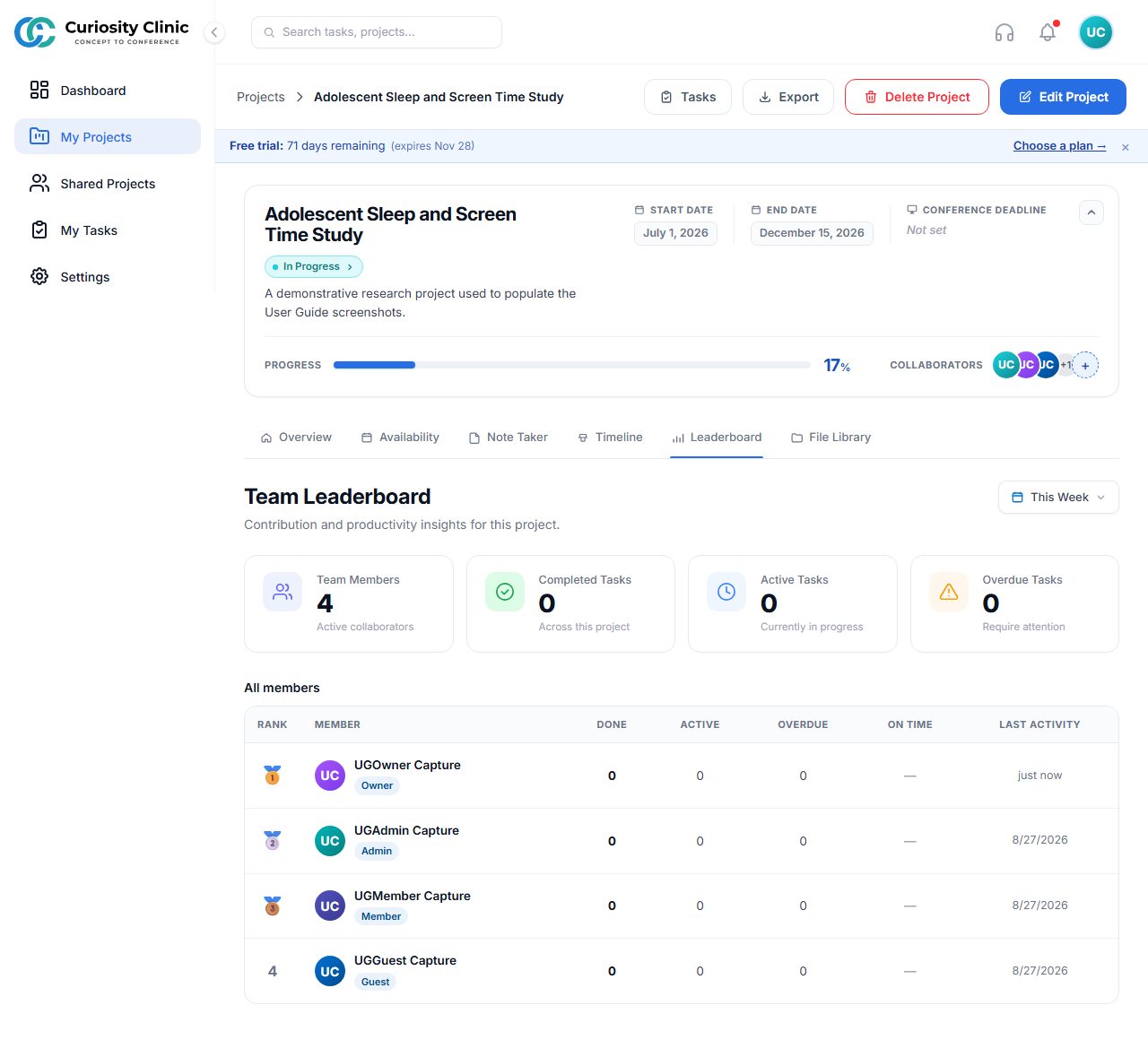
Task: Open Settings in the sidebar
Action: point(108,276)
